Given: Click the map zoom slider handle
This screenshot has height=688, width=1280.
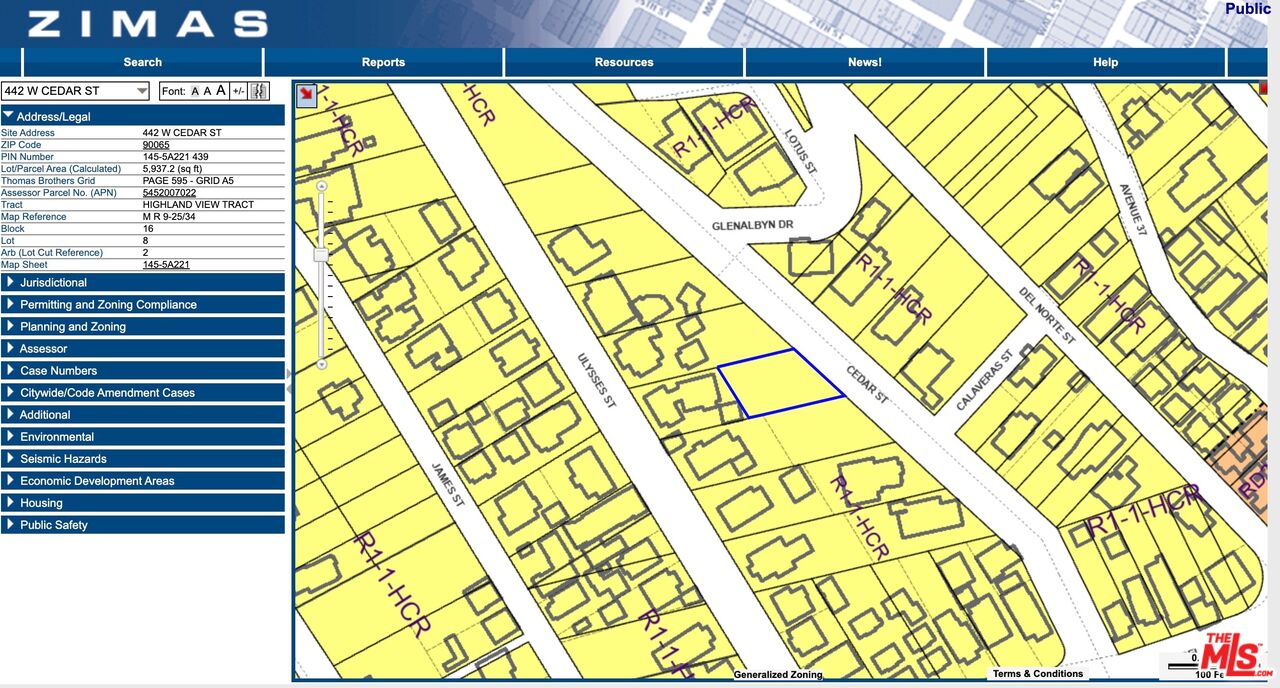Looking at the screenshot, I should point(321,255).
